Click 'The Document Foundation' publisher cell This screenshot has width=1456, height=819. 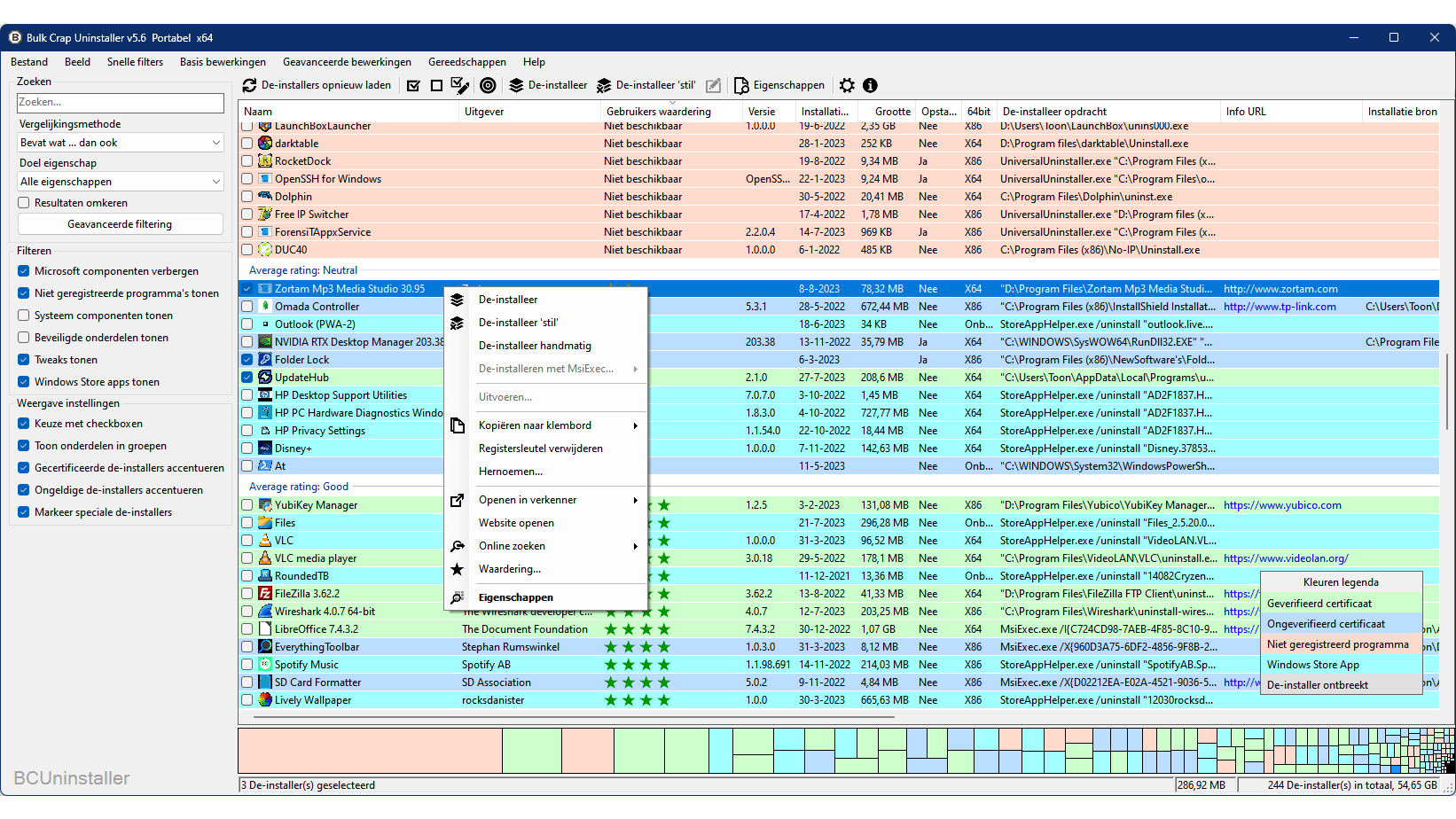(x=525, y=629)
